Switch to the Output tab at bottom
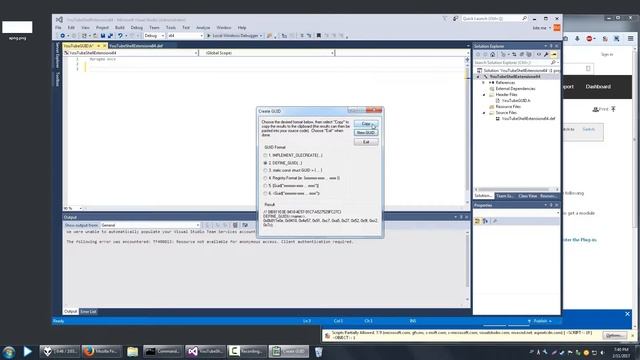This screenshot has width=640, height=360. 70,312
